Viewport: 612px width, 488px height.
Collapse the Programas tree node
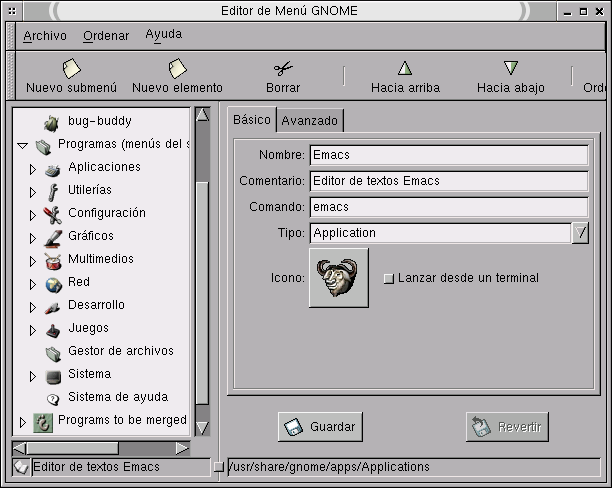point(23,146)
